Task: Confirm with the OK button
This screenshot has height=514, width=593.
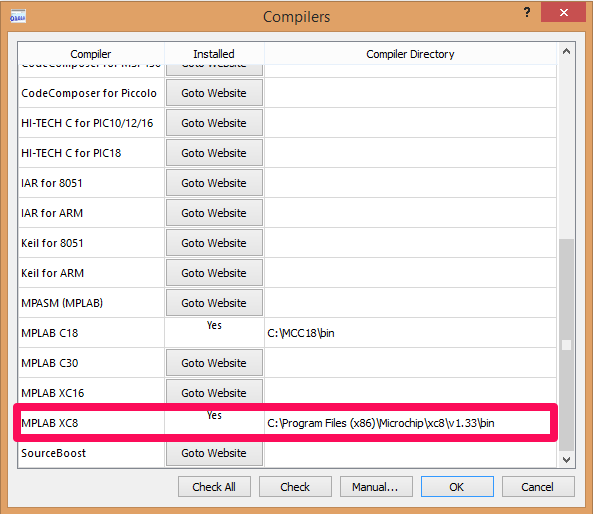Action: [457, 487]
